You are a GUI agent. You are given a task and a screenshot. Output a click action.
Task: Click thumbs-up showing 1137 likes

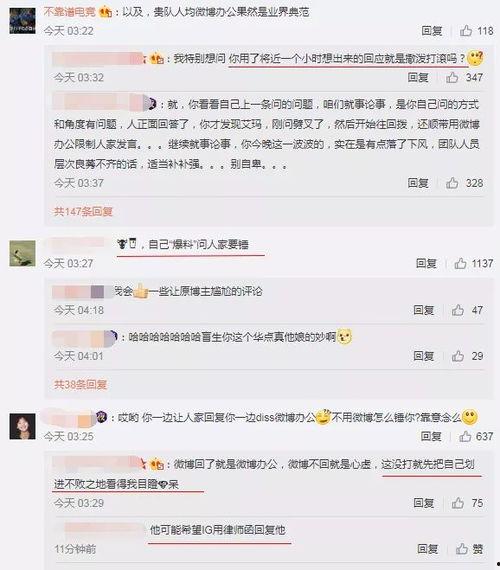[460, 263]
